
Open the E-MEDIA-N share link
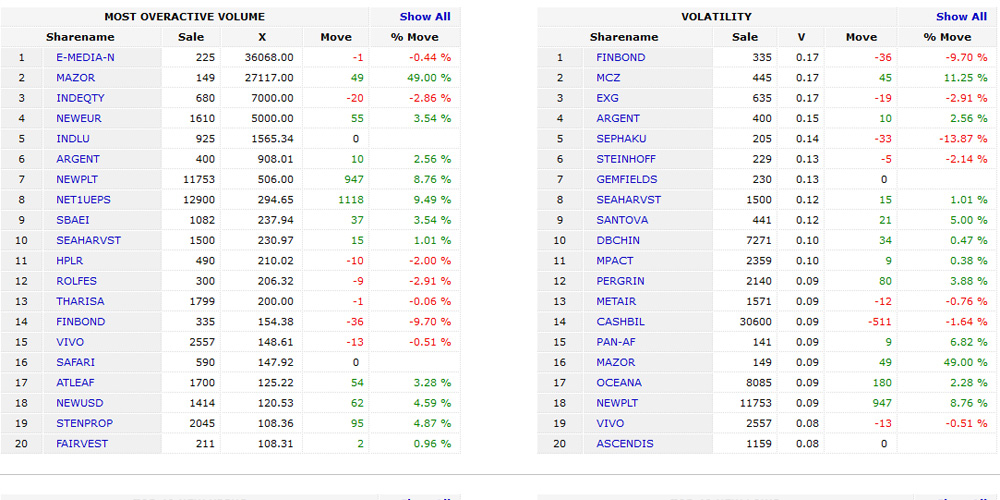85,58
